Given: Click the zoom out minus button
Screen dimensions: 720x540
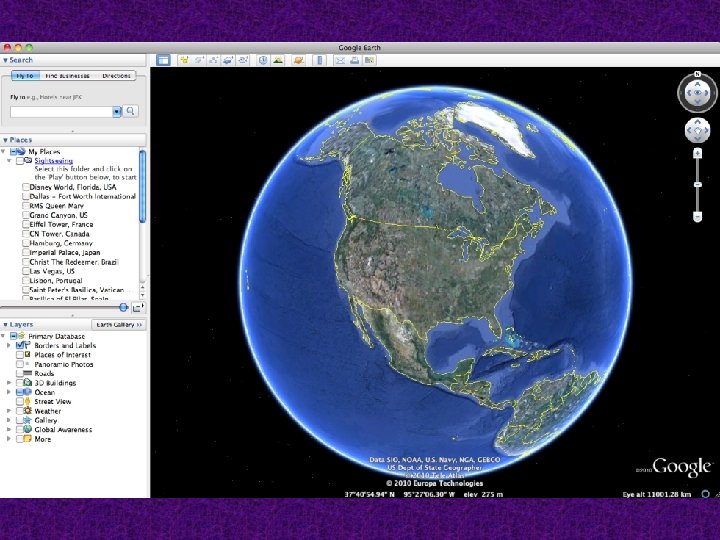Looking at the screenshot, I should tap(698, 217).
